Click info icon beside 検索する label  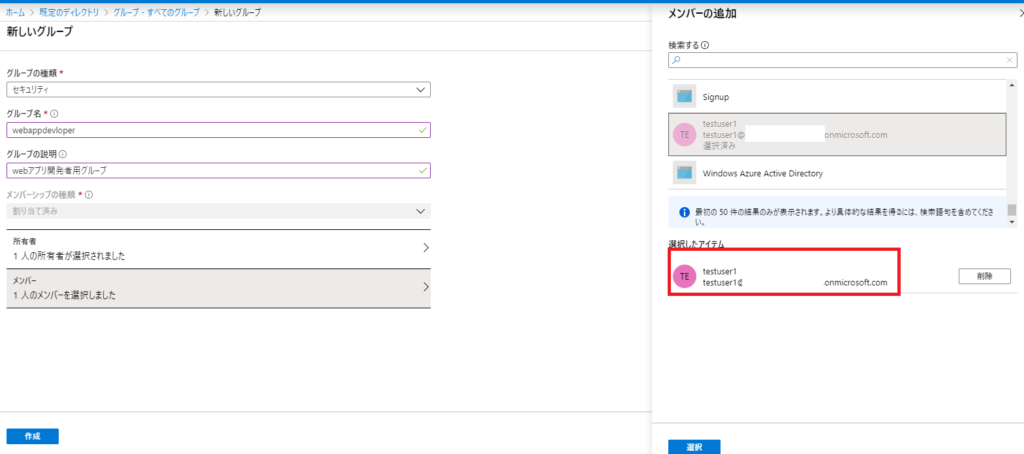coord(705,45)
